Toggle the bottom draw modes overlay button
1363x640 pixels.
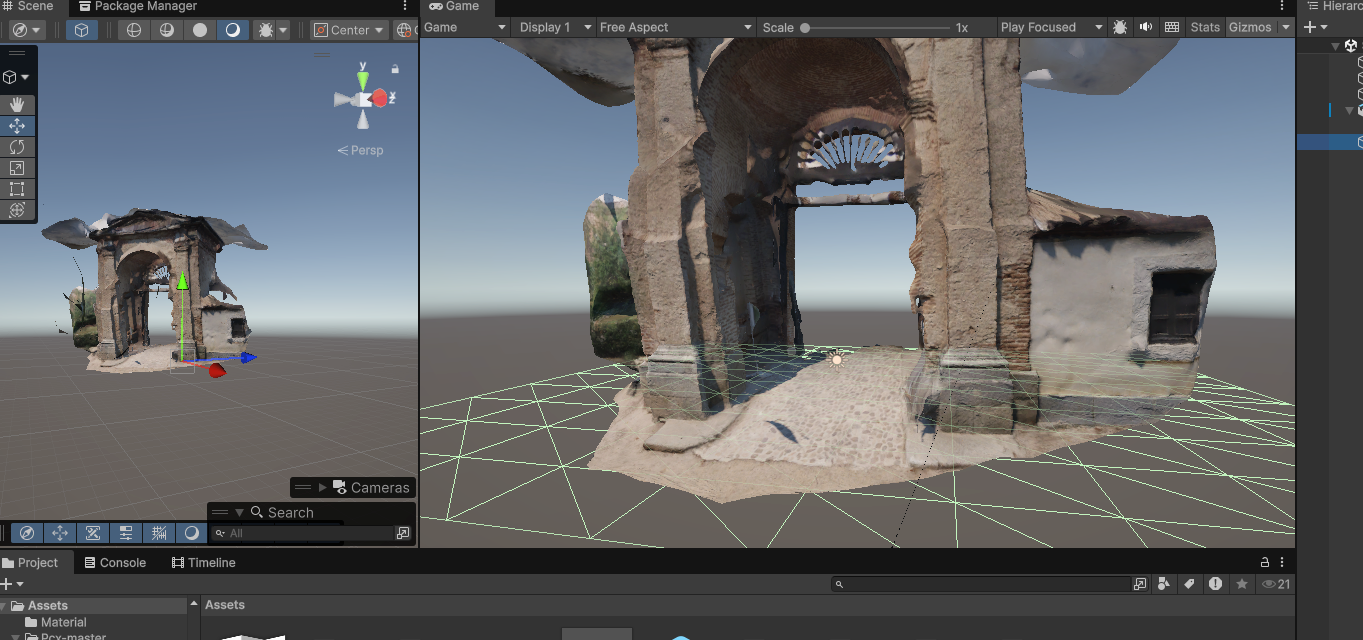point(192,533)
